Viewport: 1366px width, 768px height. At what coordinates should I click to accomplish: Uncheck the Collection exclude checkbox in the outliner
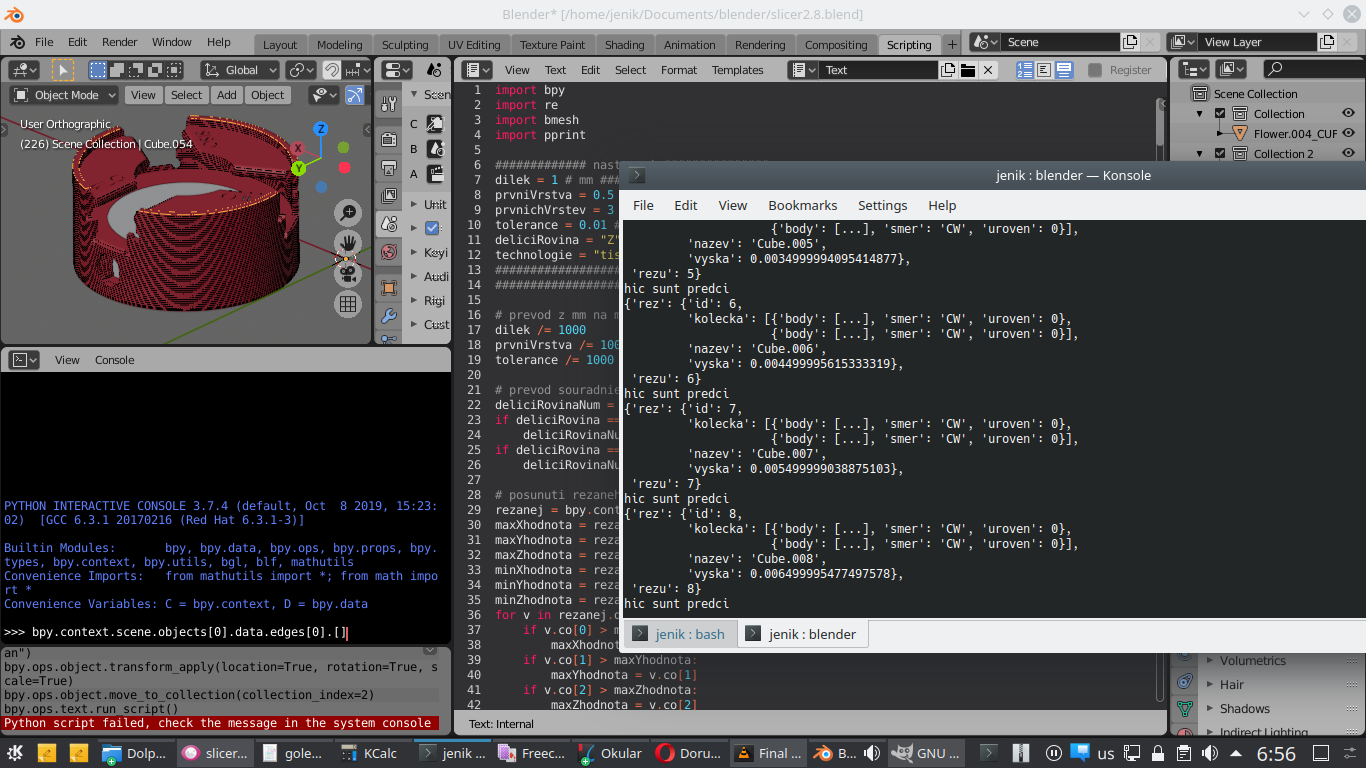(1220, 113)
